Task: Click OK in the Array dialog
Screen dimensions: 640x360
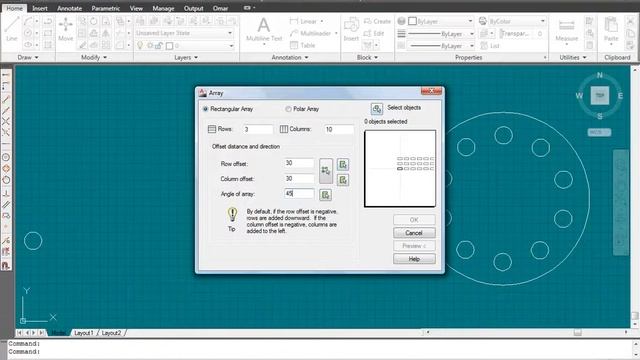Action: [x=414, y=220]
